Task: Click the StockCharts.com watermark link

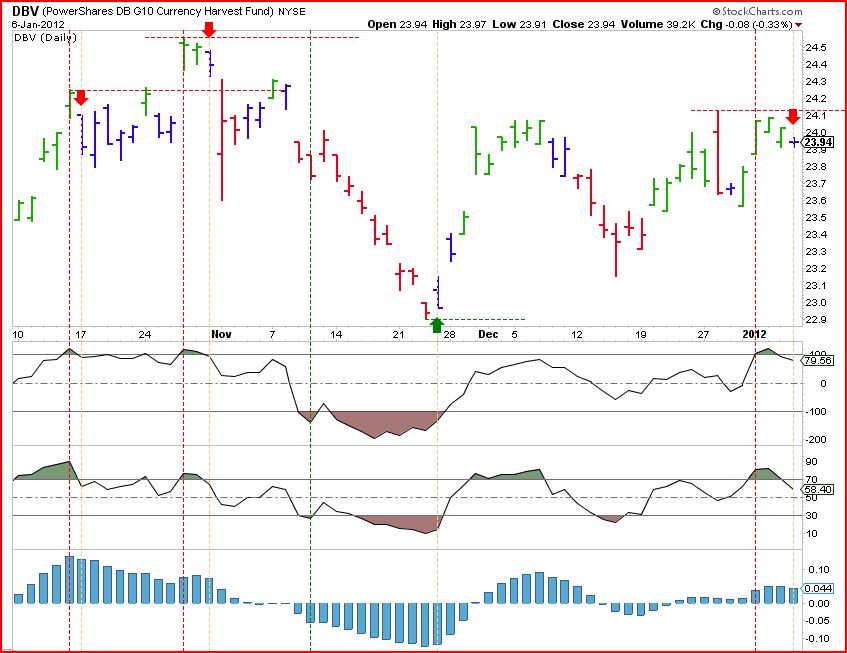Action: [757, 11]
